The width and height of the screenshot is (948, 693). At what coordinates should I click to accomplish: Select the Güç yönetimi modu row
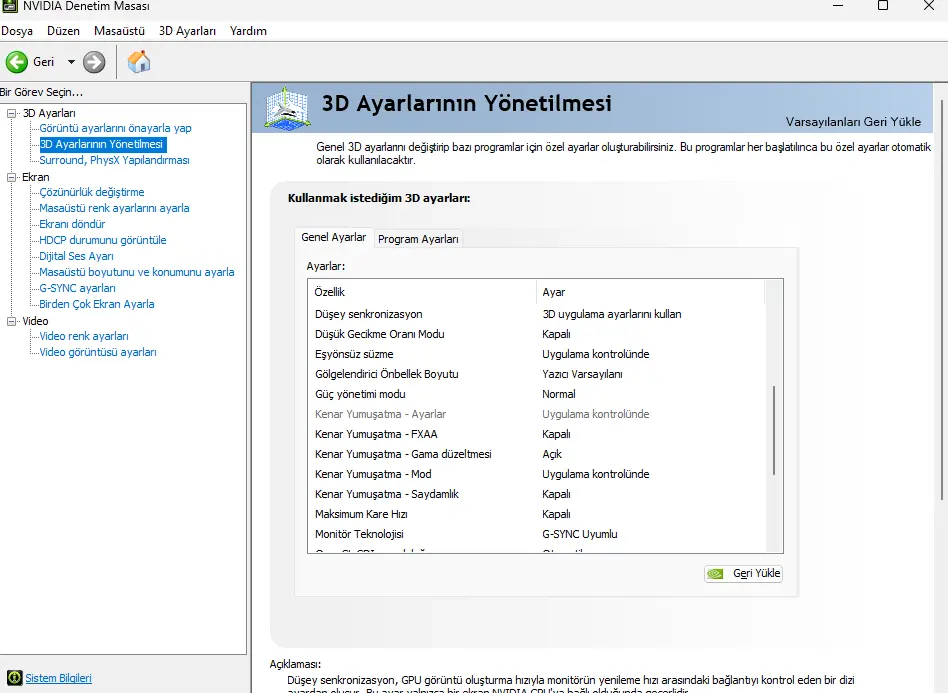tap(536, 394)
